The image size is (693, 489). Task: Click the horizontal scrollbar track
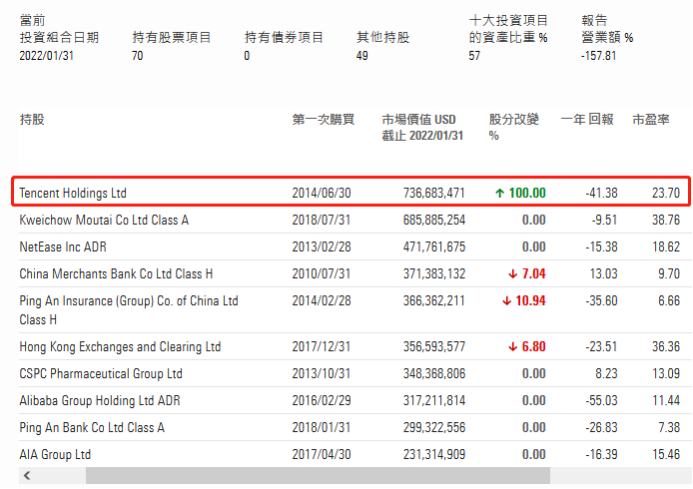pos(300,475)
